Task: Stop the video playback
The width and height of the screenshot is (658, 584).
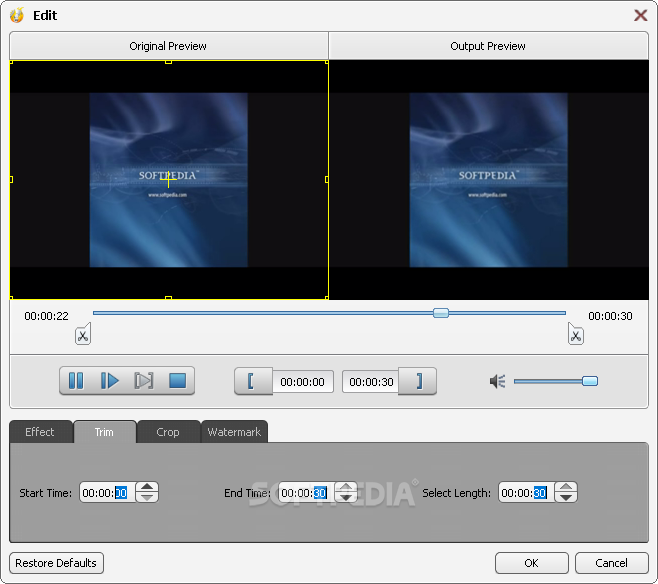Action: (178, 381)
